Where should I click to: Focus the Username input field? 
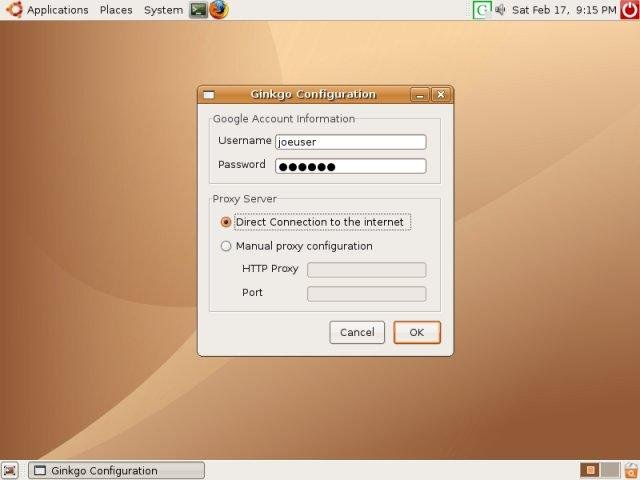(x=351, y=142)
